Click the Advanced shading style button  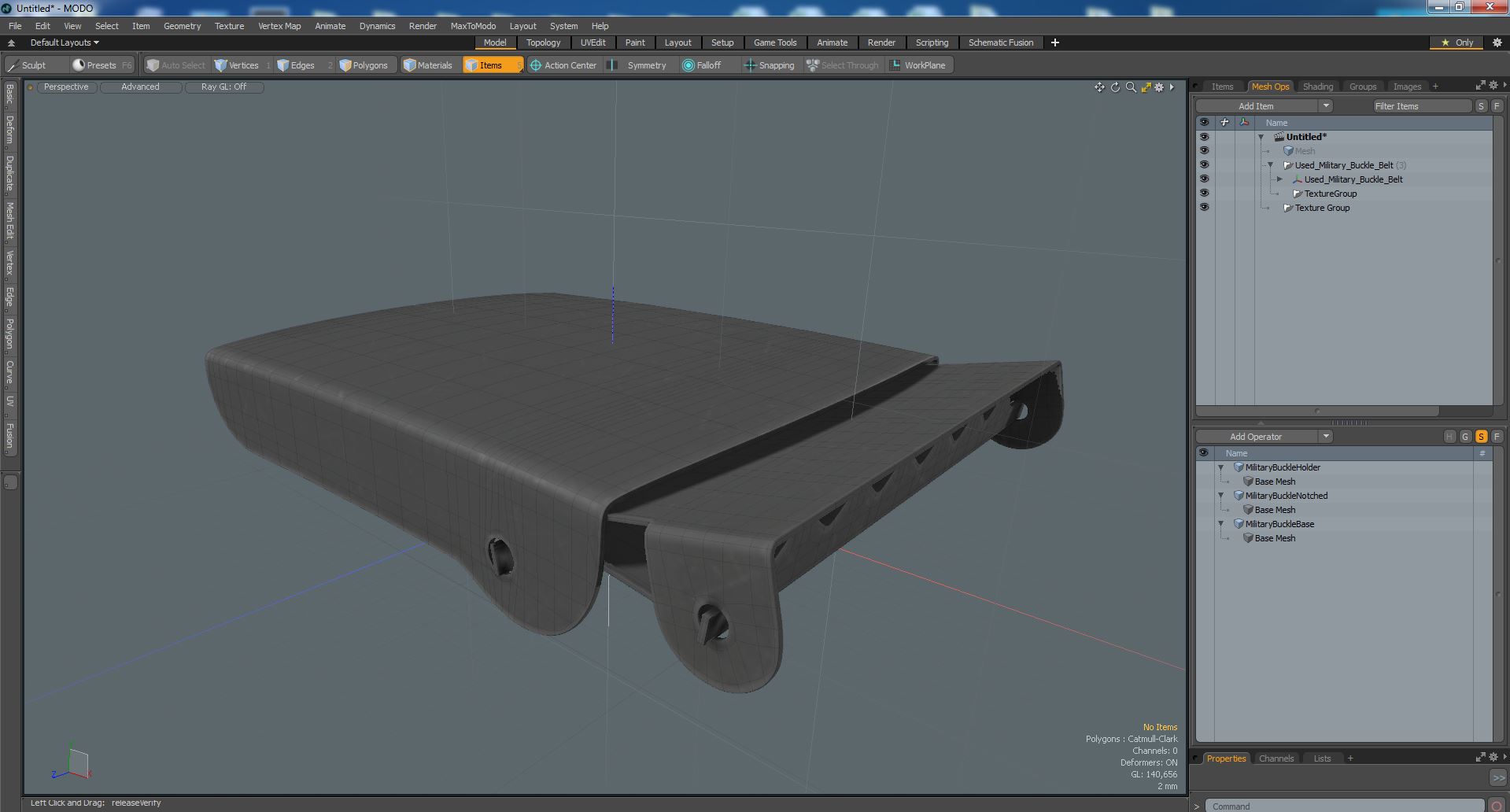click(x=140, y=87)
